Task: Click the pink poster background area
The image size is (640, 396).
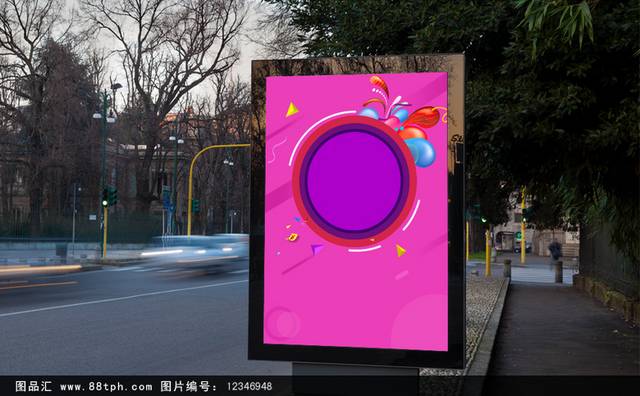Action: coord(355,298)
